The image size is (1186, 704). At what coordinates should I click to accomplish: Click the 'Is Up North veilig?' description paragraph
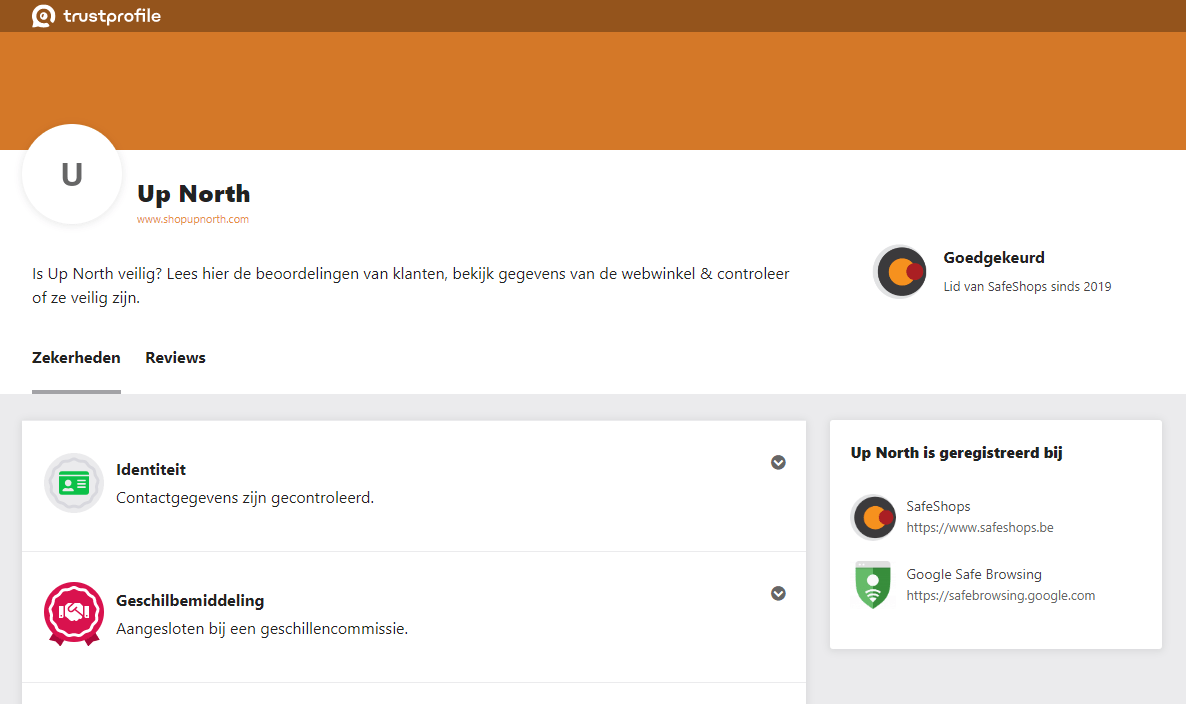coord(411,286)
